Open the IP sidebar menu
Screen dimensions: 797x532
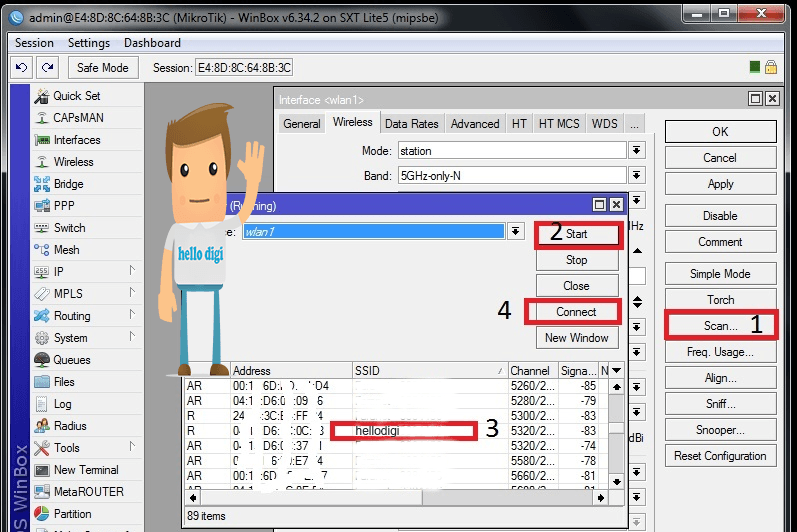pyautogui.click(x=87, y=272)
